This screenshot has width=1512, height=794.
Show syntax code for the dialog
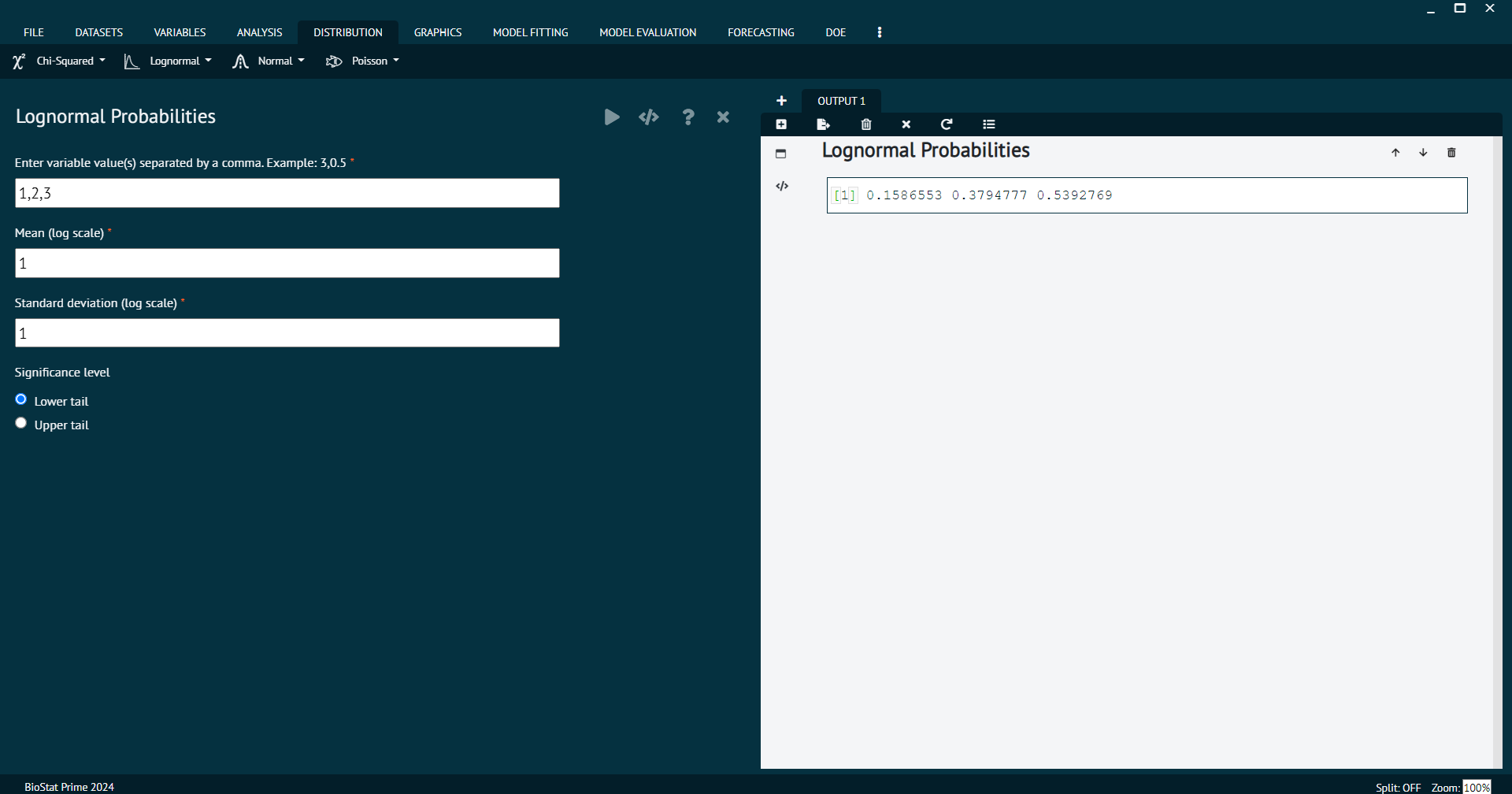[x=649, y=117]
